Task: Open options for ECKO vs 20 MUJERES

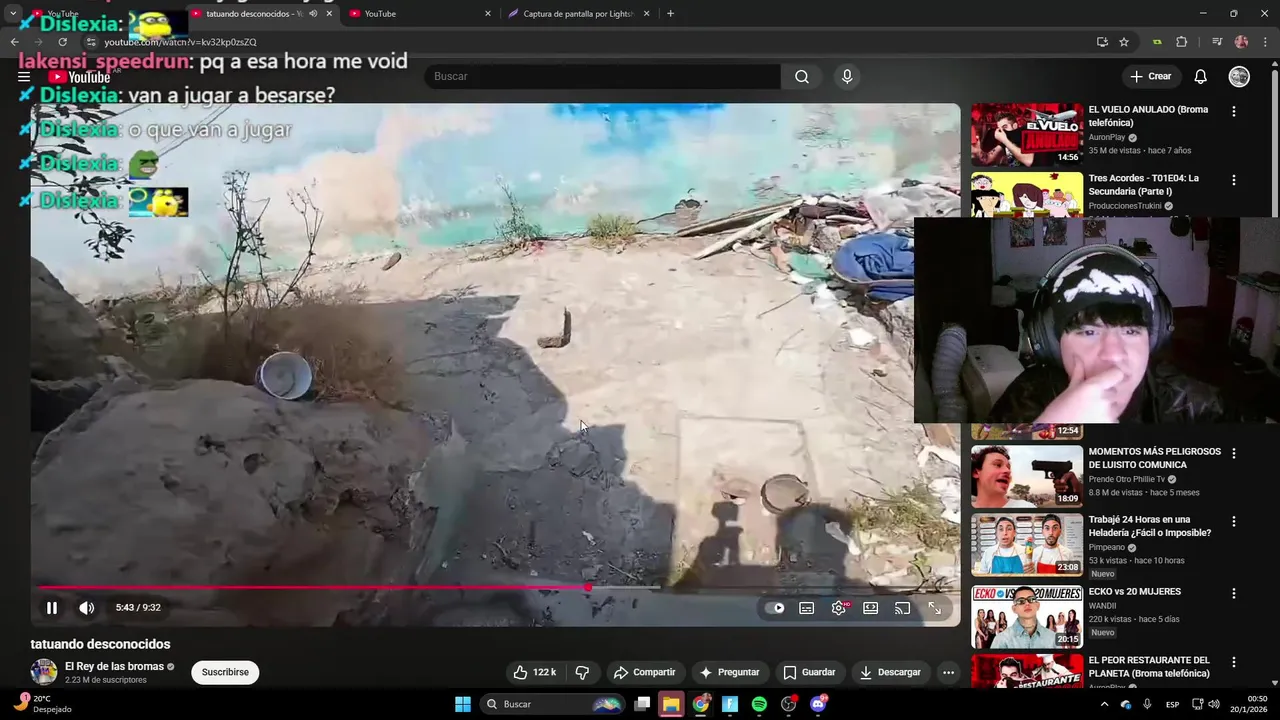Action: [1234, 593]
